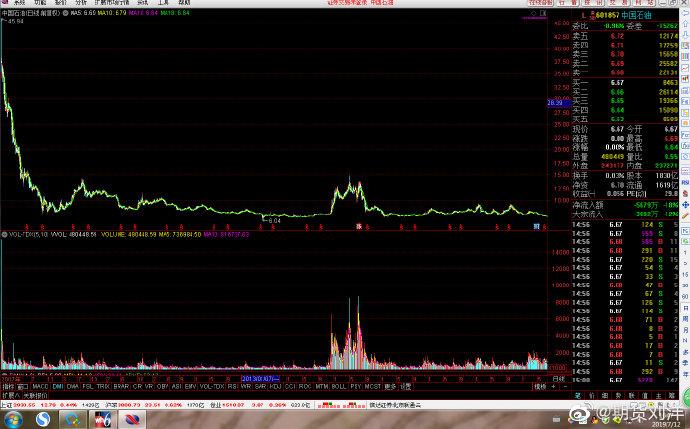Expand the 更多 indicators list
This screenshot has width=690, height=429.
(390, 385)
